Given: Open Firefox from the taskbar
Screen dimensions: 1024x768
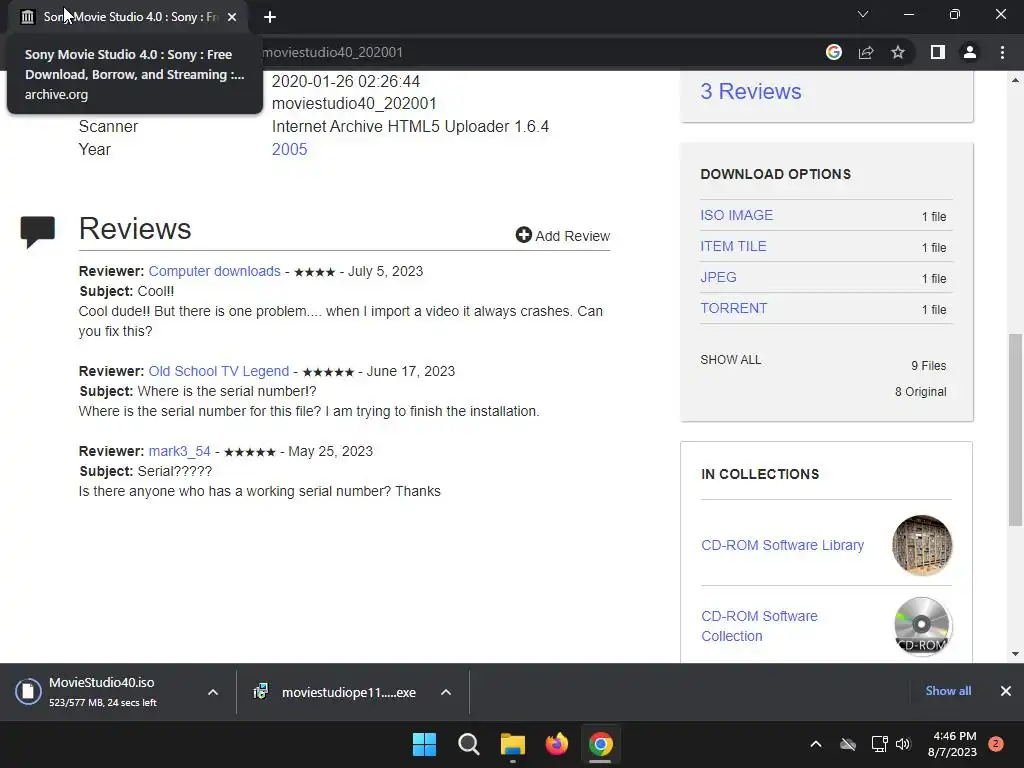Looking at the screenshot, I should (556, 744).
